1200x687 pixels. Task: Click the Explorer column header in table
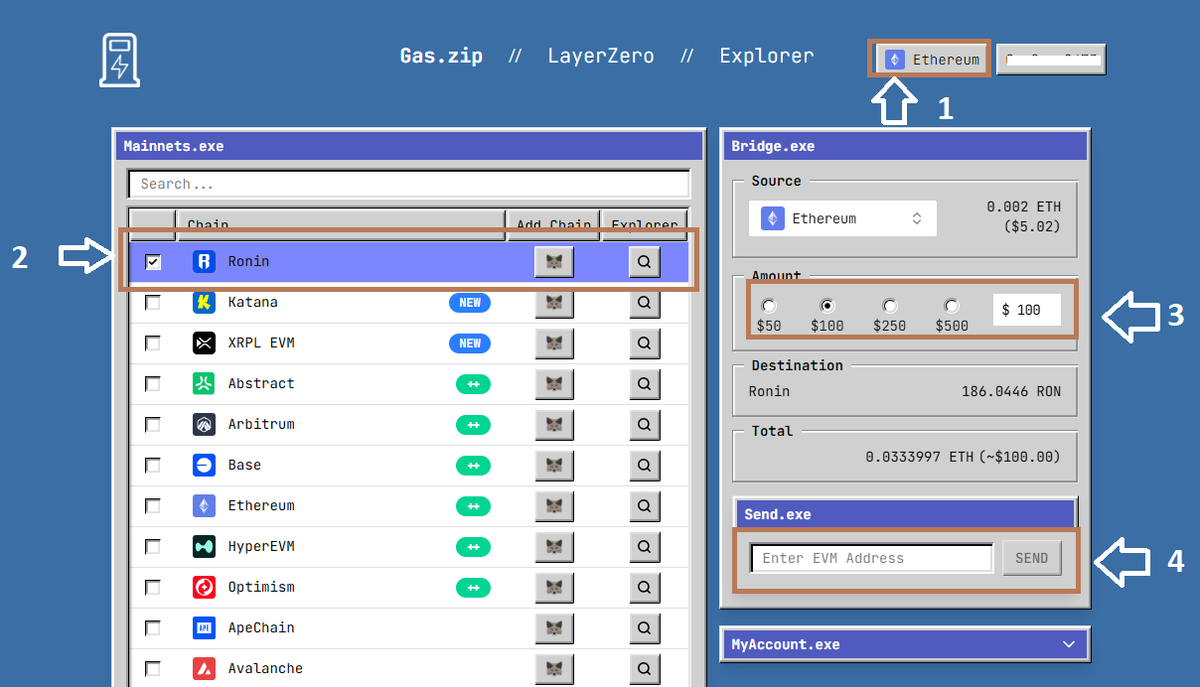coord(645,224)
